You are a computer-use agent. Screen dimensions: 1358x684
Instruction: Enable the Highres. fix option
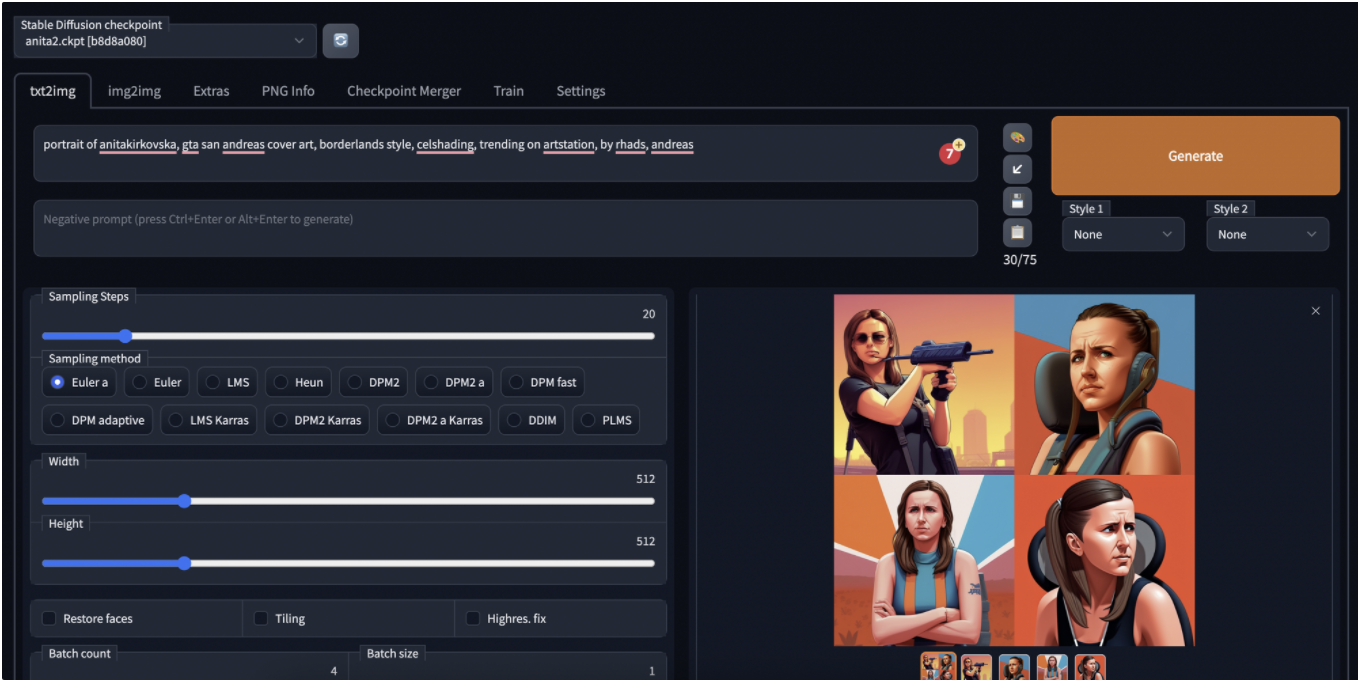pyautogui.click(x=473, y=619)
